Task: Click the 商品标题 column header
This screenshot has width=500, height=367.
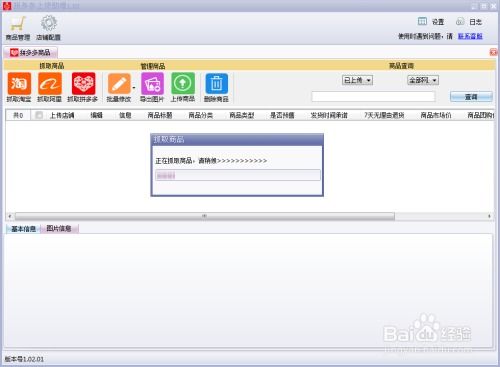Action: [160, 115]
